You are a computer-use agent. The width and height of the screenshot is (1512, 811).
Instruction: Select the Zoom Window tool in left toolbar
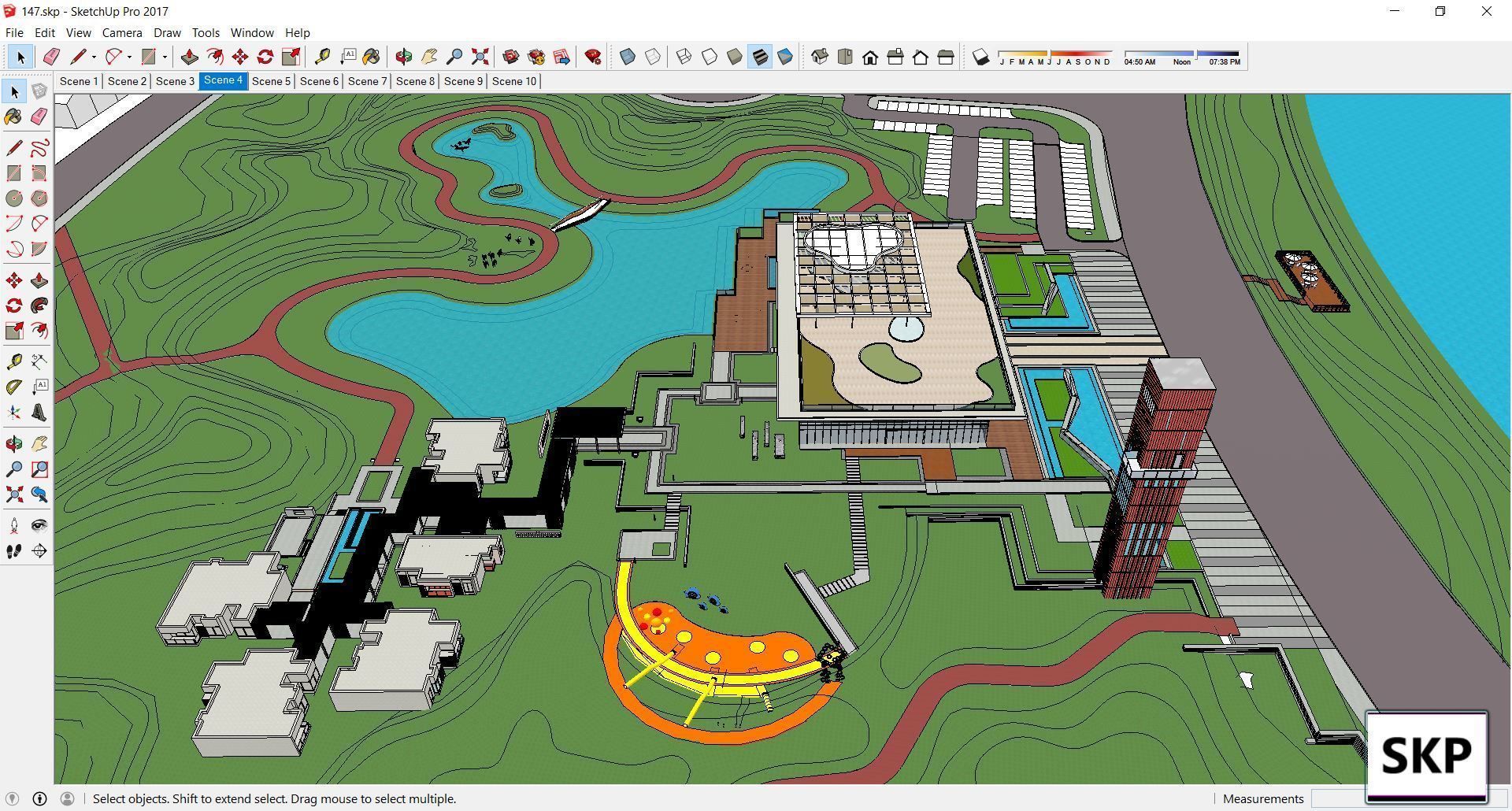click(x=39, y=469)
